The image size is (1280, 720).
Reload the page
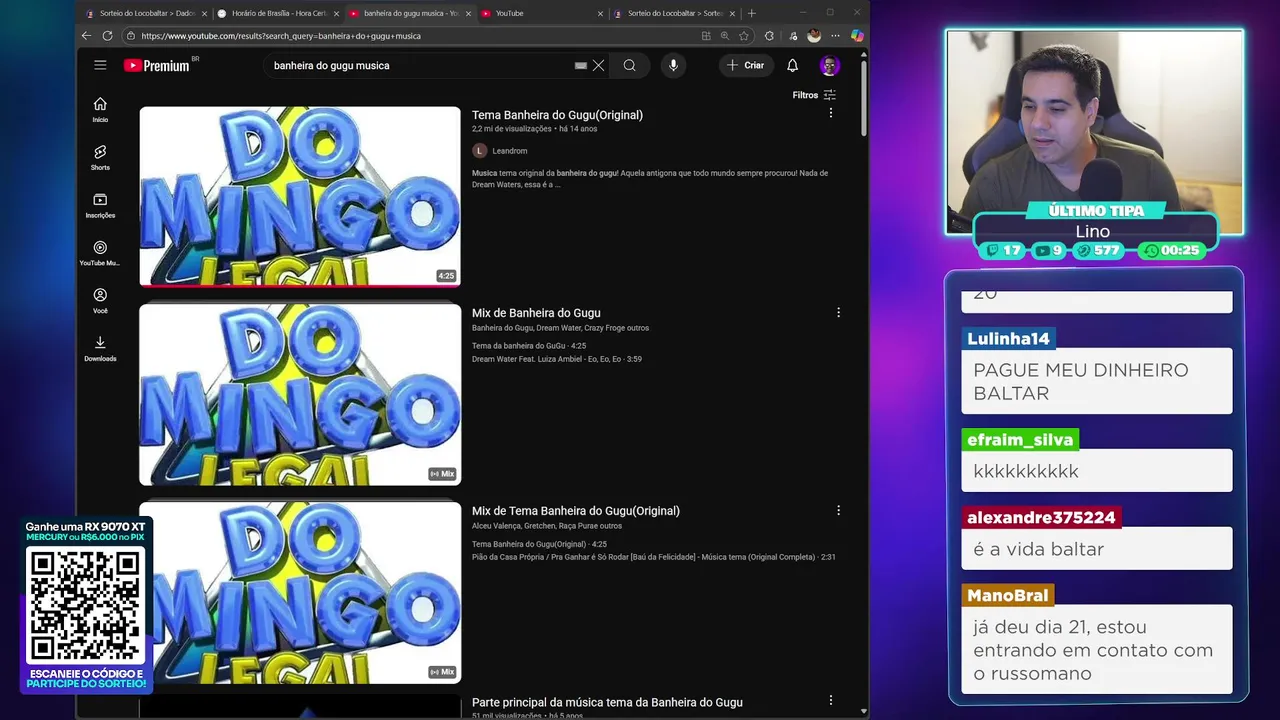coord(107,36)
